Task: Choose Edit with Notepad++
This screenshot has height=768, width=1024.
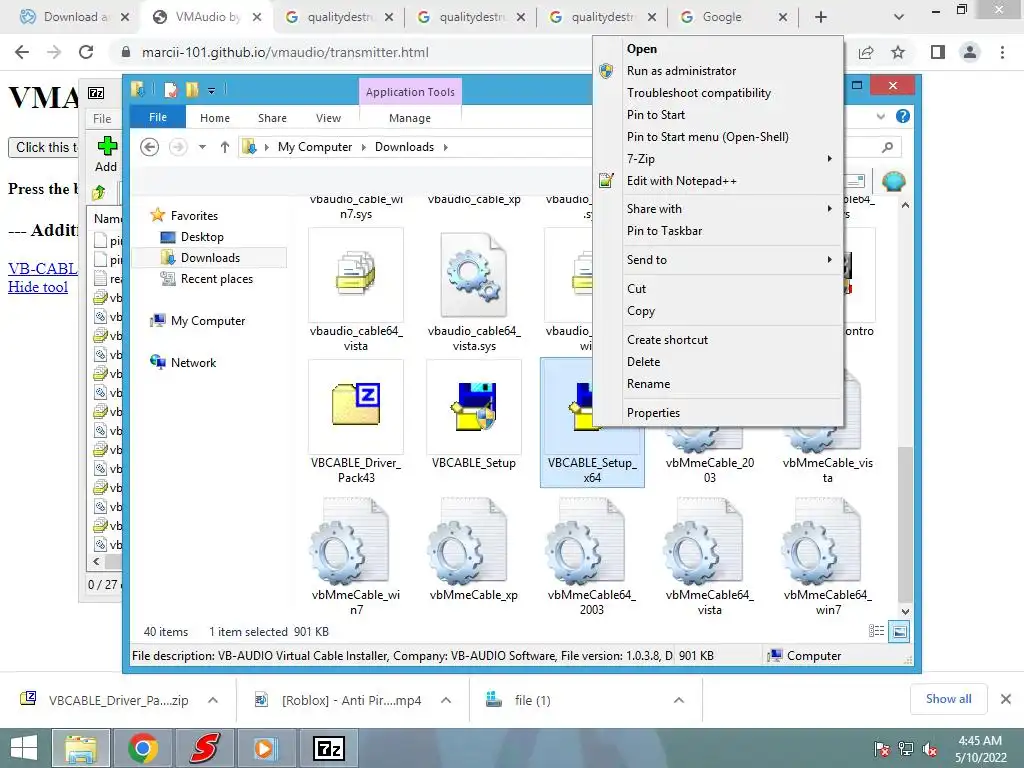Action: click(x=682, y=181)
